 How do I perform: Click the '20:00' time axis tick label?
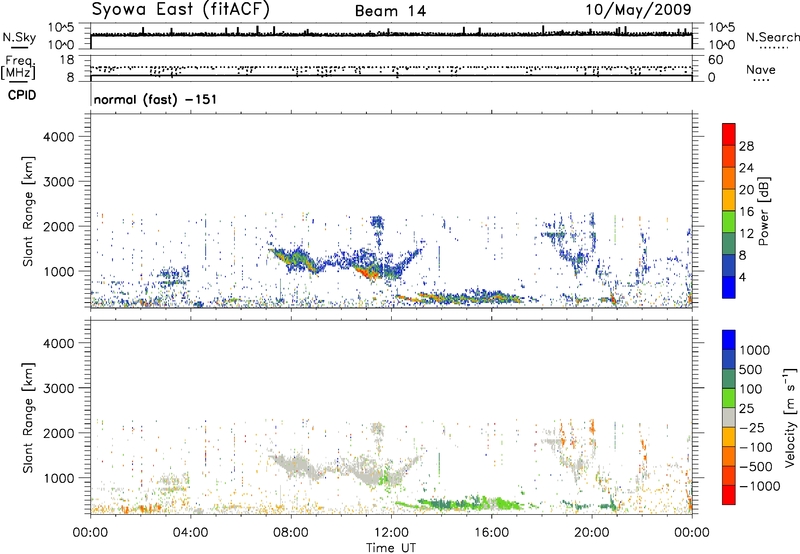tap(591, 533)
